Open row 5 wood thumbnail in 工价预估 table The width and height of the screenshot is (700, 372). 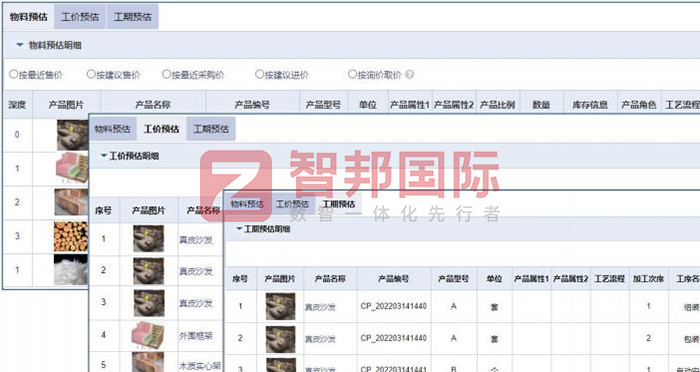coord(148,363)
